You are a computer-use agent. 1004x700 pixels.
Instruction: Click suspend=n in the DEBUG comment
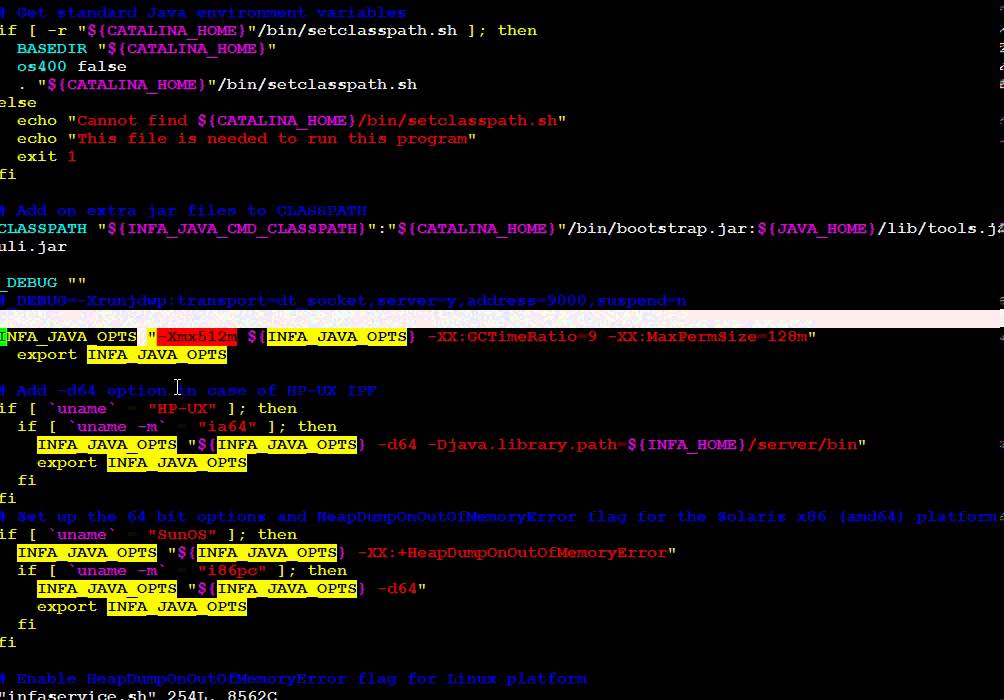click(642, 300)
